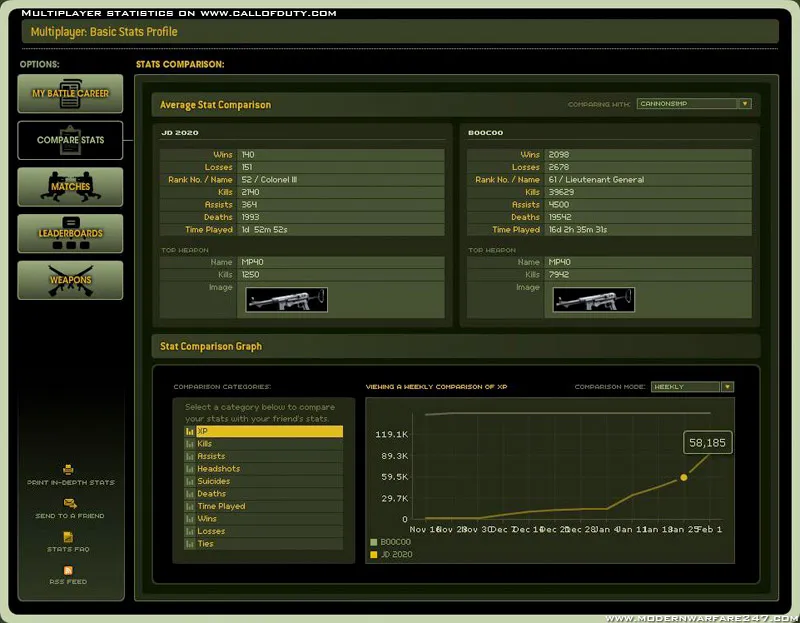Click the B00C00 green legend swatch
The width and height of the screenshot is (800, 623).
click(374, 542)
